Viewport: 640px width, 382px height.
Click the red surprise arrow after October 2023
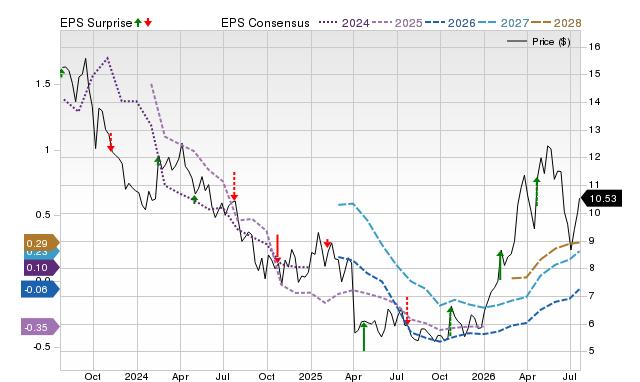pyautogui.click(x=111, y=142)
